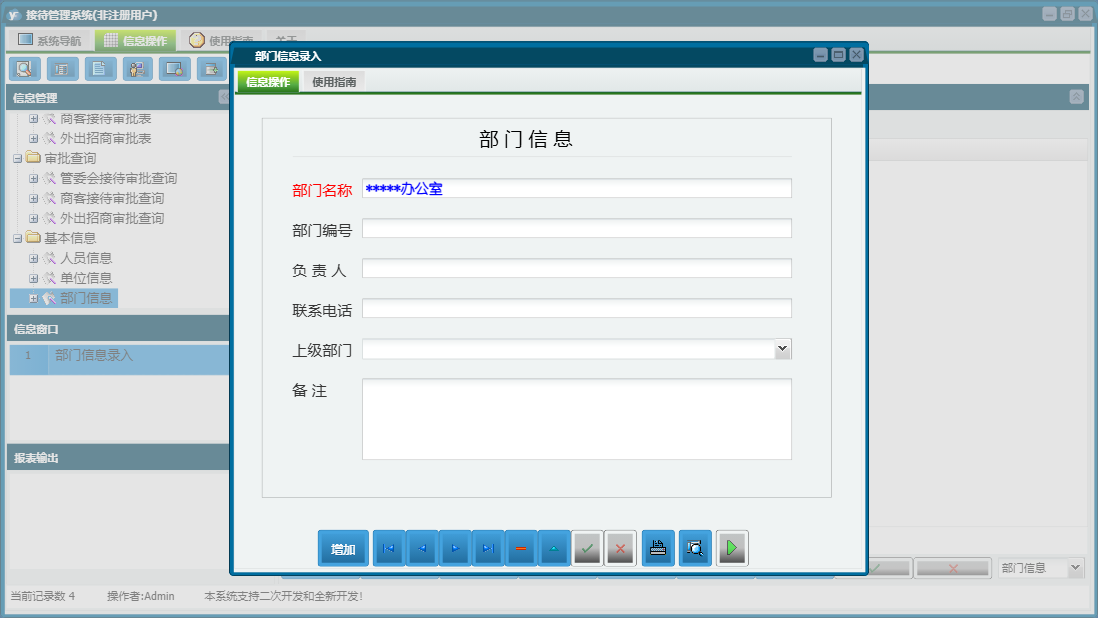
Task: Select 管委会接待审批查询 in the tree
Action: point(118,178)
